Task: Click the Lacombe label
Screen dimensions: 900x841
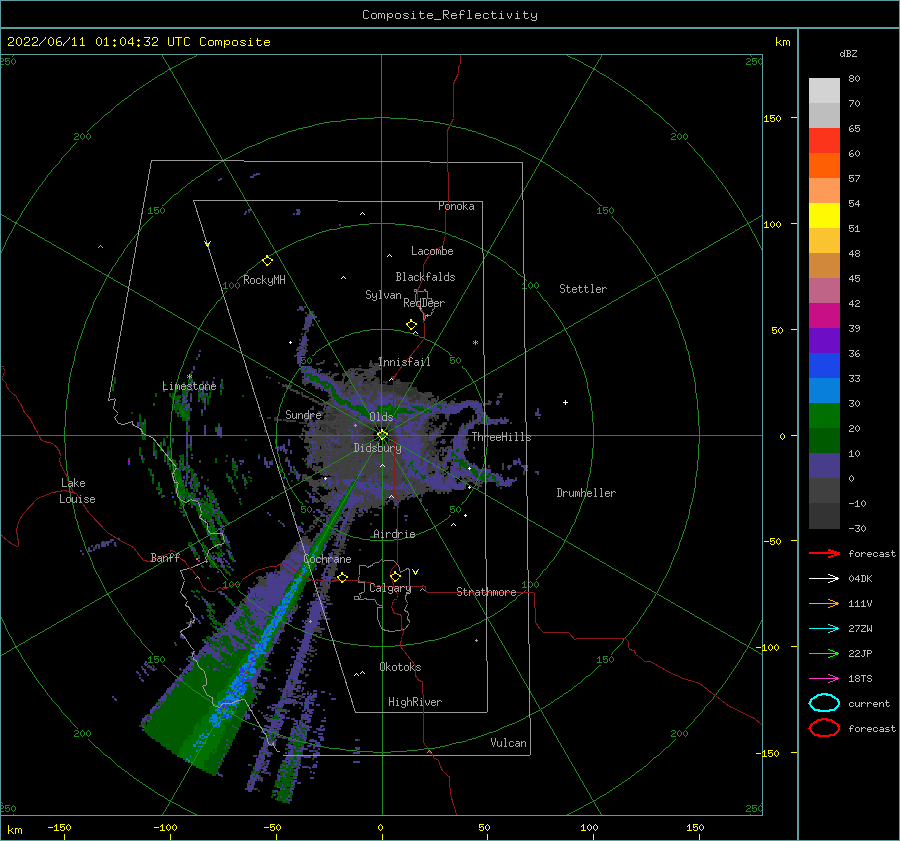Action: tap(432, 251)
